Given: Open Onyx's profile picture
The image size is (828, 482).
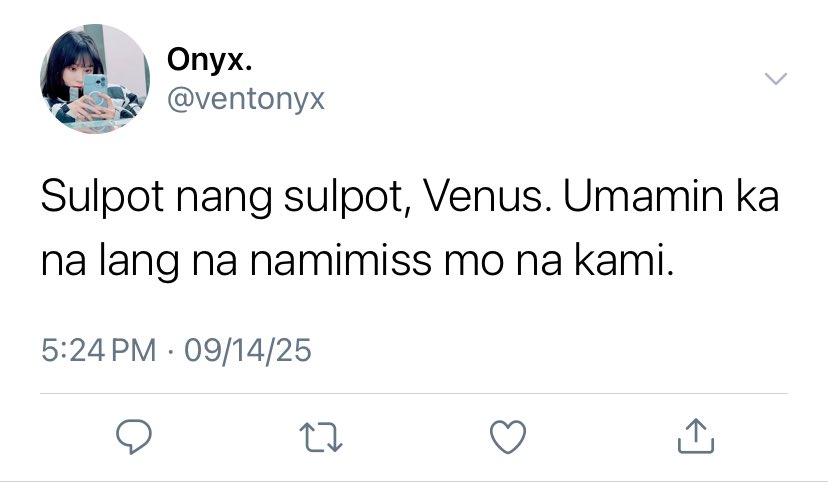Looking at the screenshot, I should pyautogui.click(x=95, y=79).
